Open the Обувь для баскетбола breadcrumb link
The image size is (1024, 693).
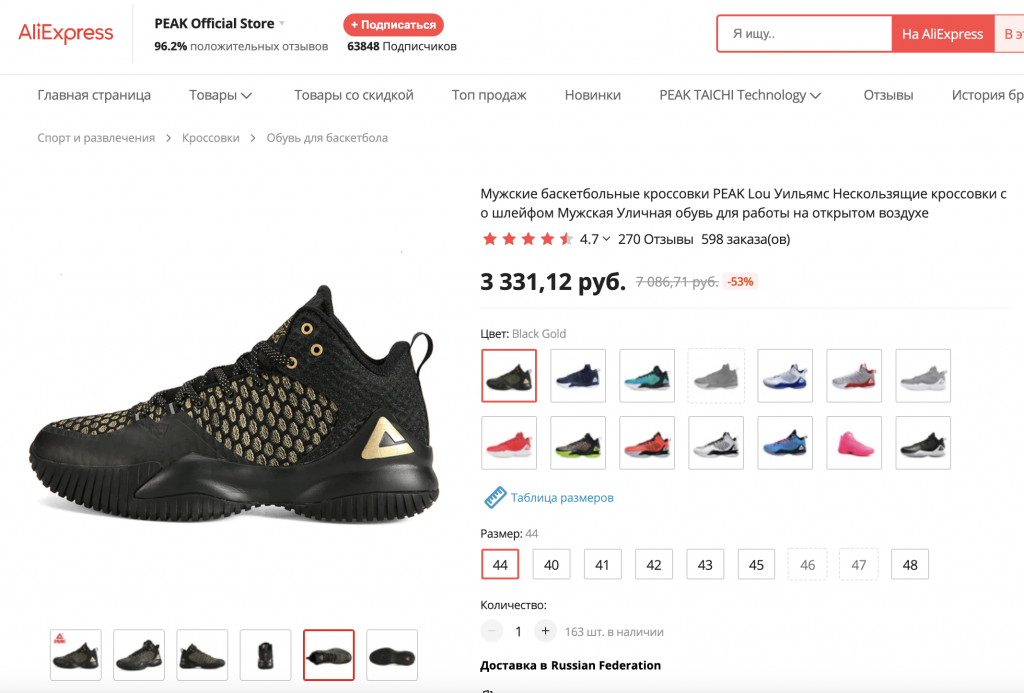coord(327,138)
